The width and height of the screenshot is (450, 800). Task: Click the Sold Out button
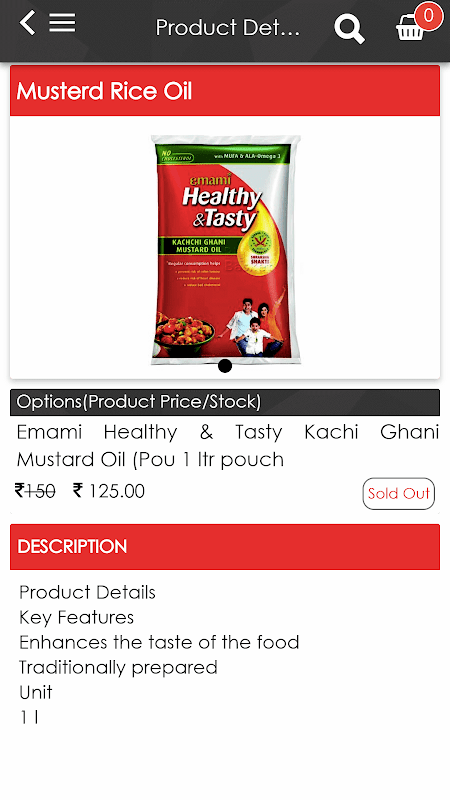[x=398, y=493]
